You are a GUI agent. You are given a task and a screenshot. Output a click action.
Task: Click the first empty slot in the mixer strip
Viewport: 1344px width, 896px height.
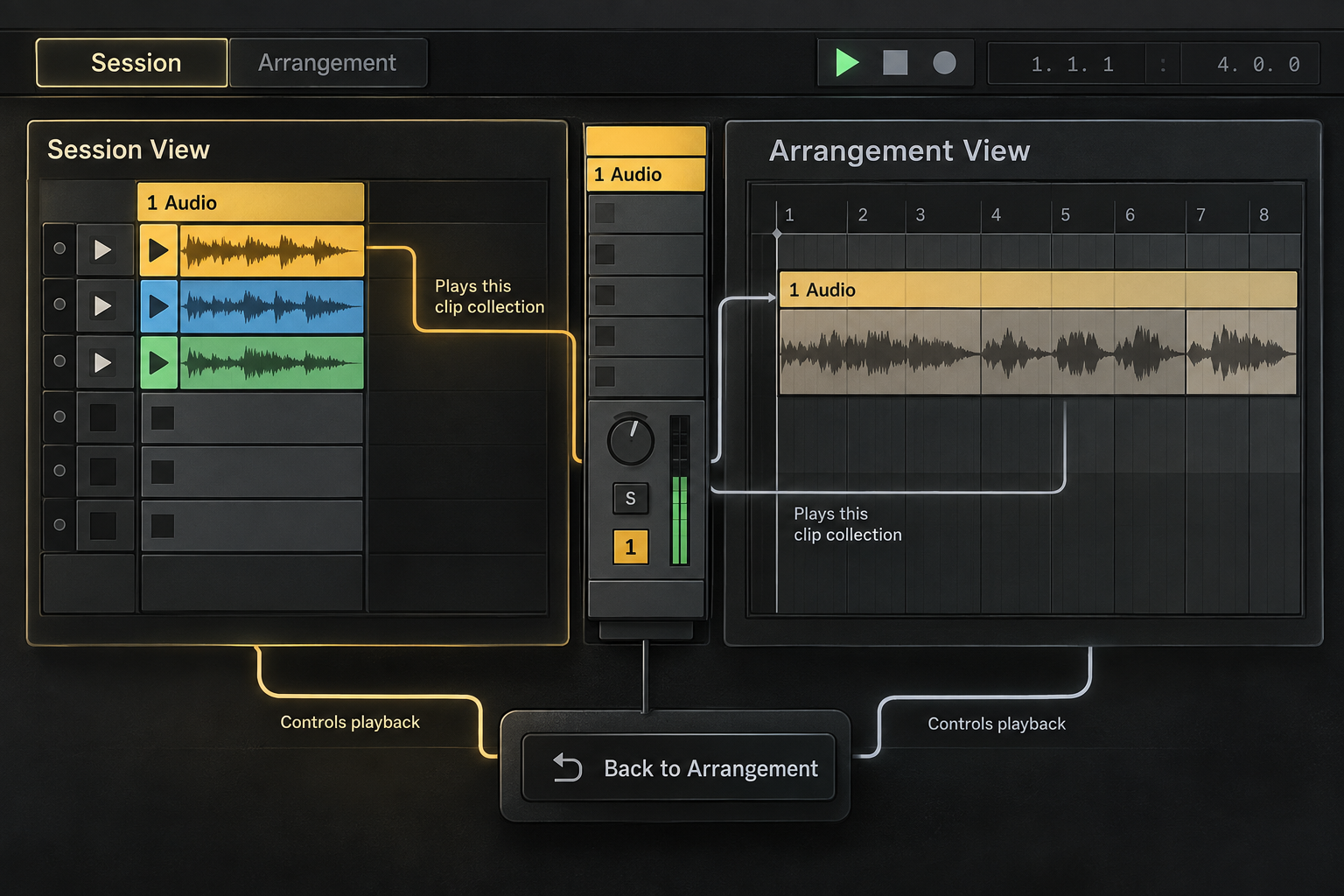pos(646,213)
